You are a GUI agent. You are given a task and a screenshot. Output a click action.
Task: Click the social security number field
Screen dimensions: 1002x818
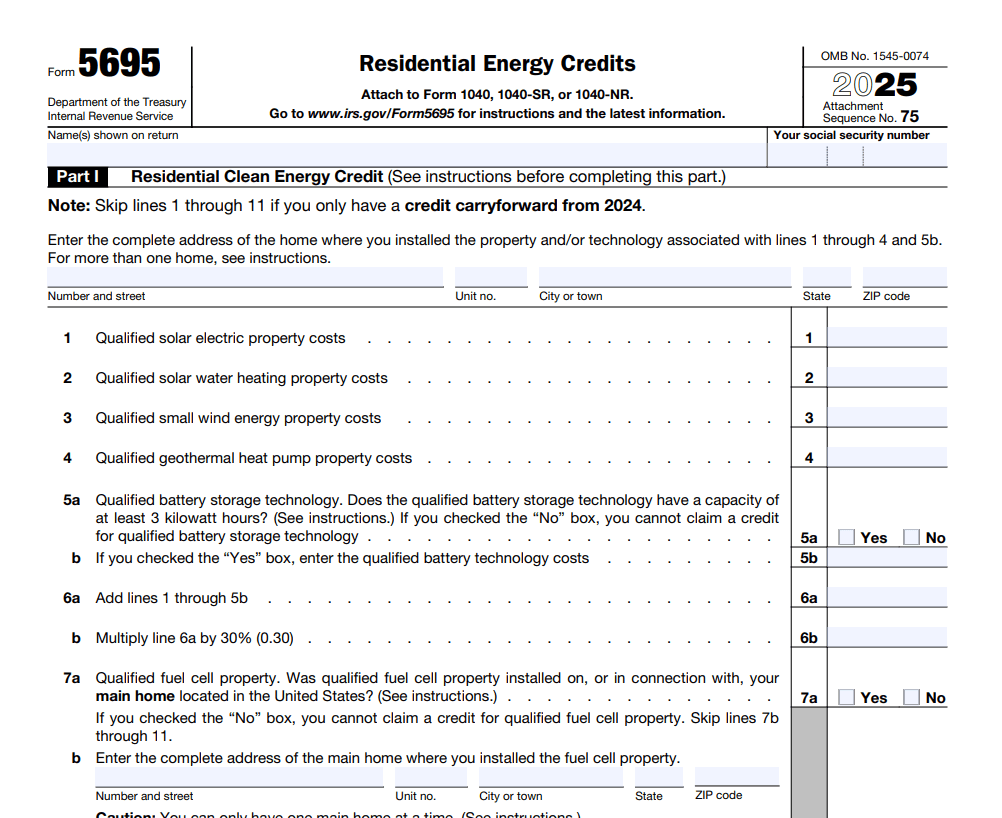[x=858, y=155]
